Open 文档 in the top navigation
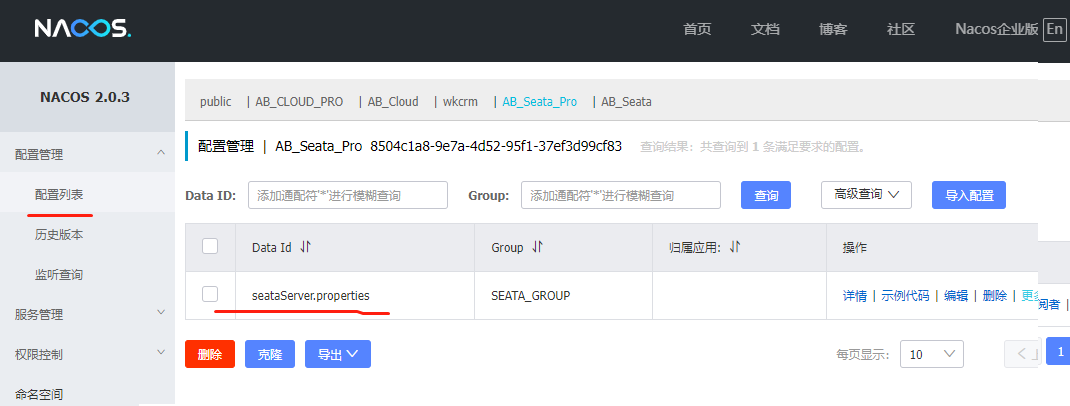Screen dimensions: 1070x406 [765, 29]
